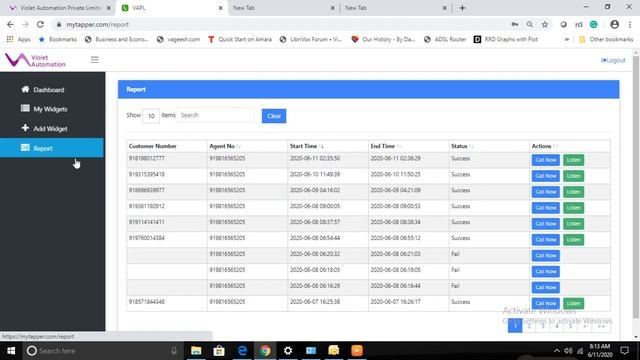Viewport: 640px width, 360px height.
Task: Click the Logout link
Action: click(x=613, y=60)
